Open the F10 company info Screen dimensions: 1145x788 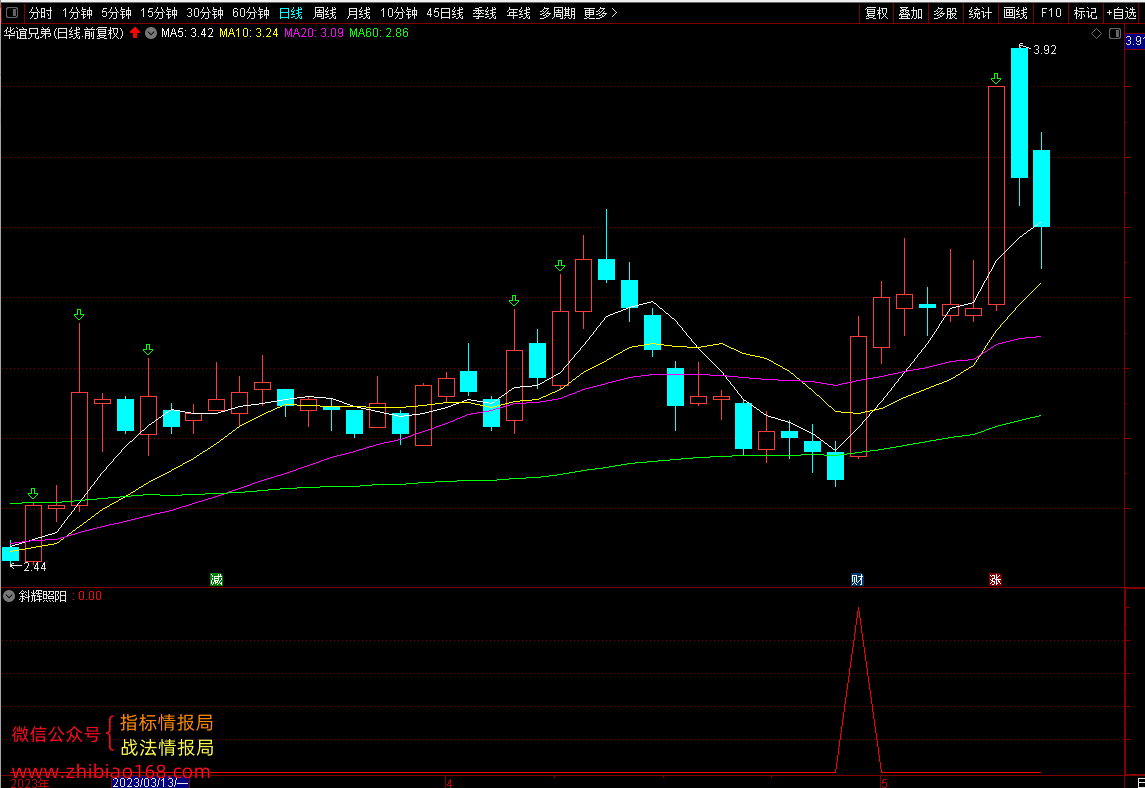click(1051, 13)
